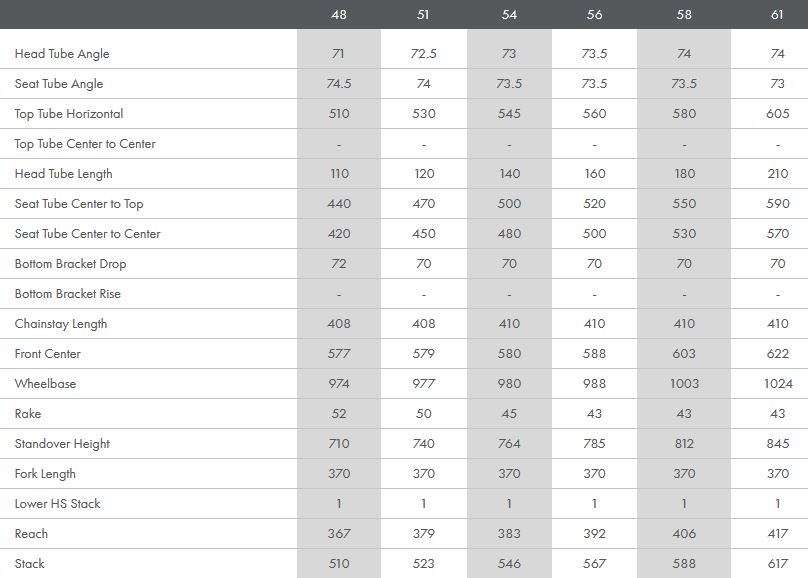The height and width of the screenshot is (578, 808).
Task: Click the Head Tube Angle row label
Action: click(x=62, y=54)
